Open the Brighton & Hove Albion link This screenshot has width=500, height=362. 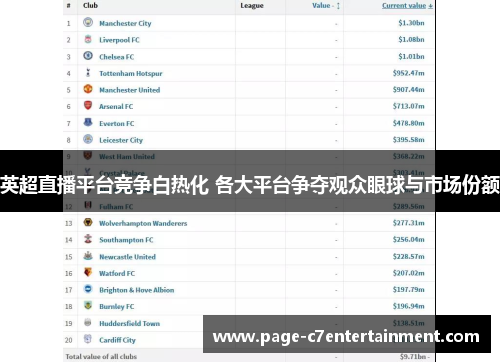pyautogui.click(x=137, y=290)
